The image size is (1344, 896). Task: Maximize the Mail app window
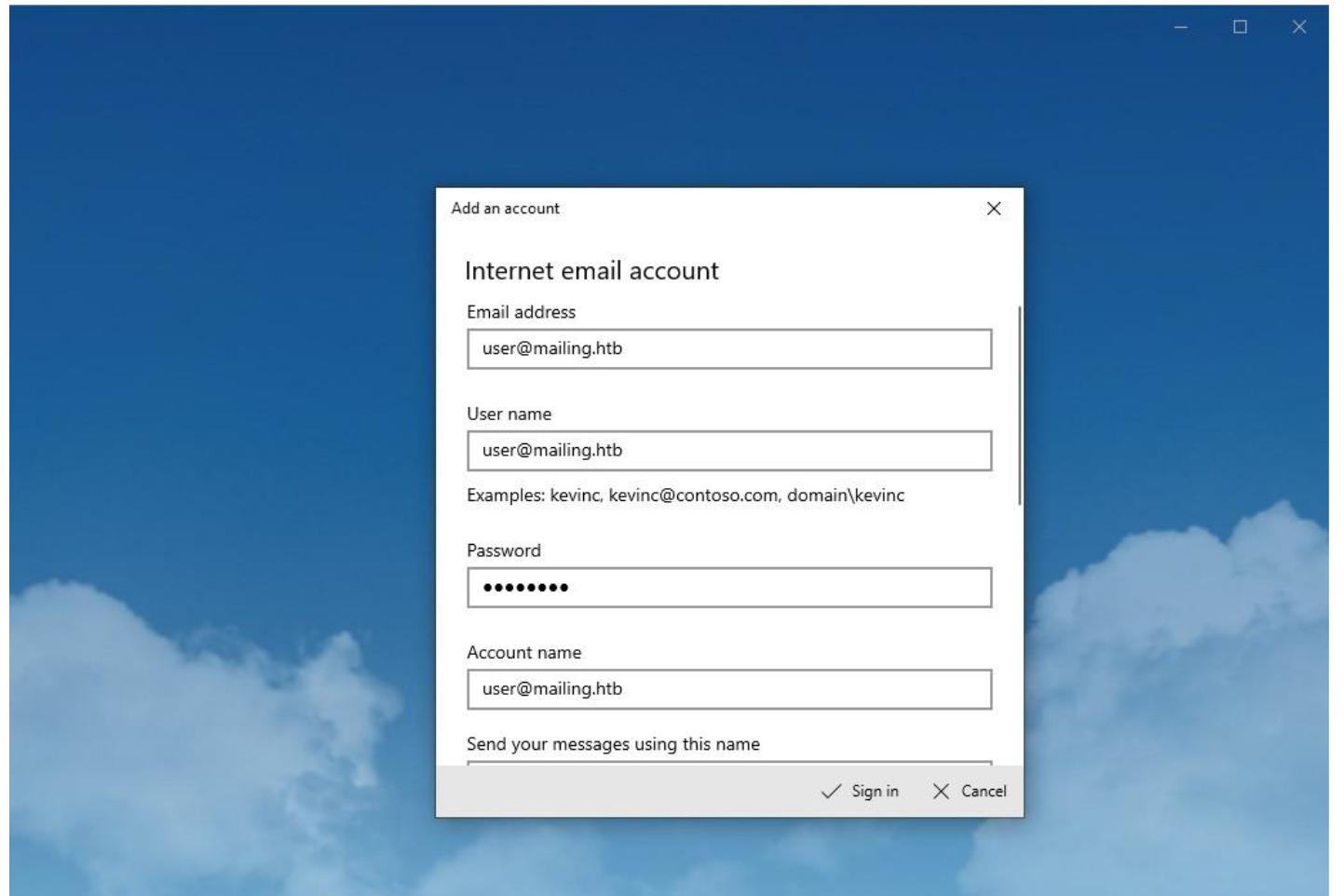click(1240, 27)
